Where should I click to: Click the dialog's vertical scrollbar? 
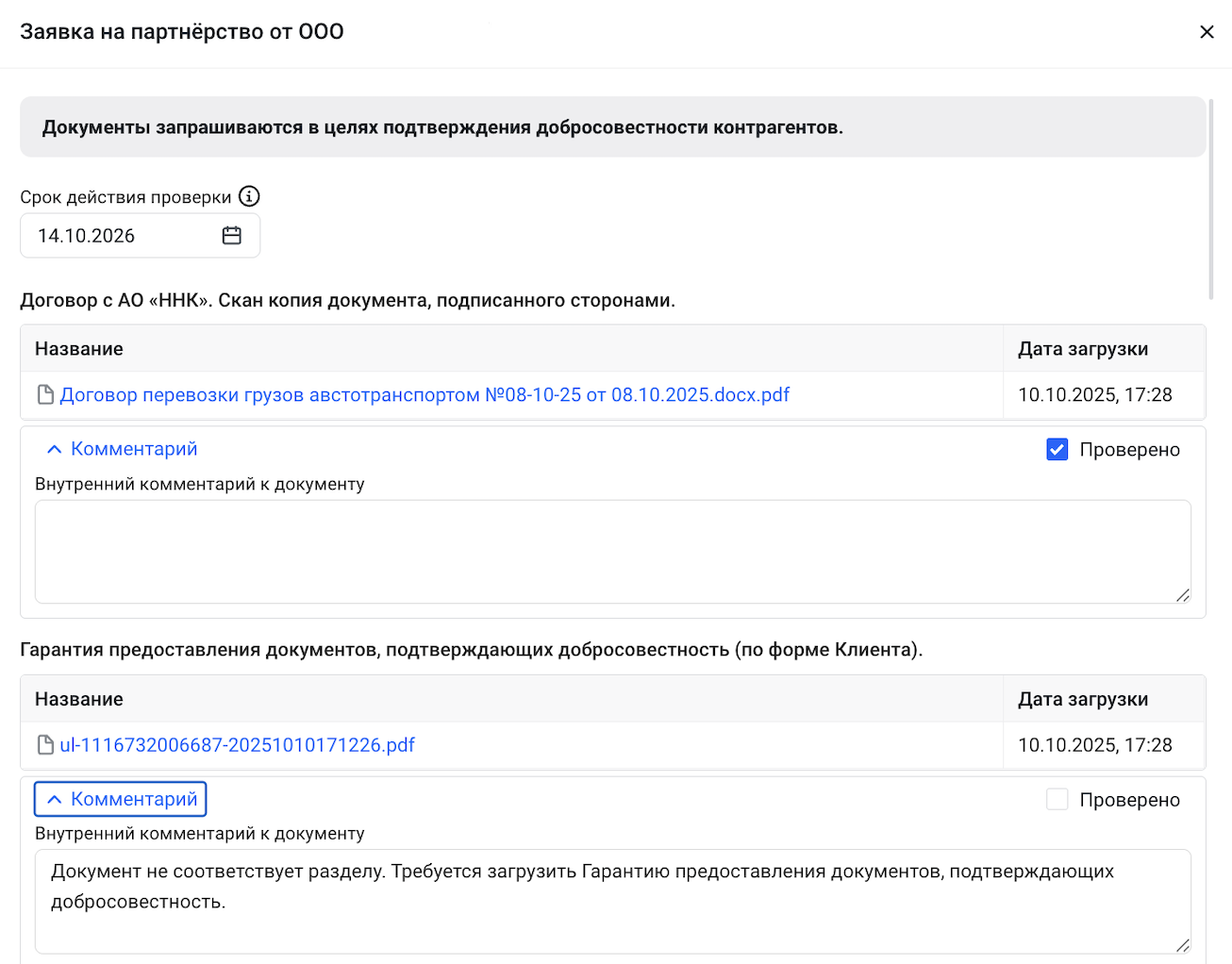tap(1211, 198)
